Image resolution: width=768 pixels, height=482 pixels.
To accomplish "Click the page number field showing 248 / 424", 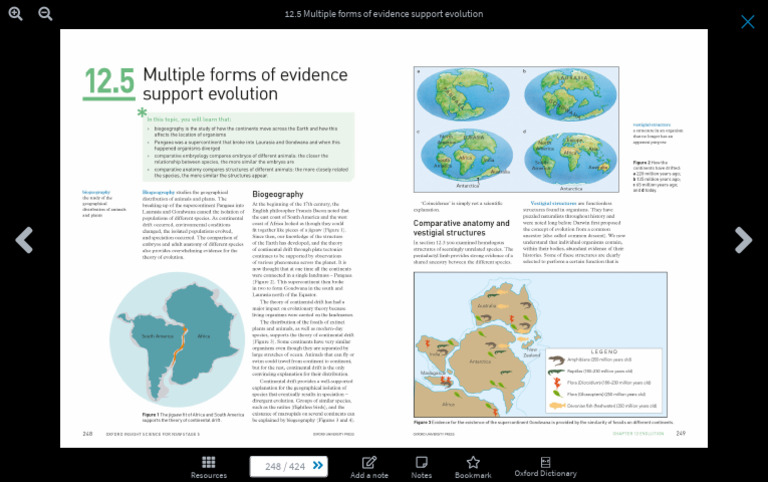I will click(x=285, y=466).
